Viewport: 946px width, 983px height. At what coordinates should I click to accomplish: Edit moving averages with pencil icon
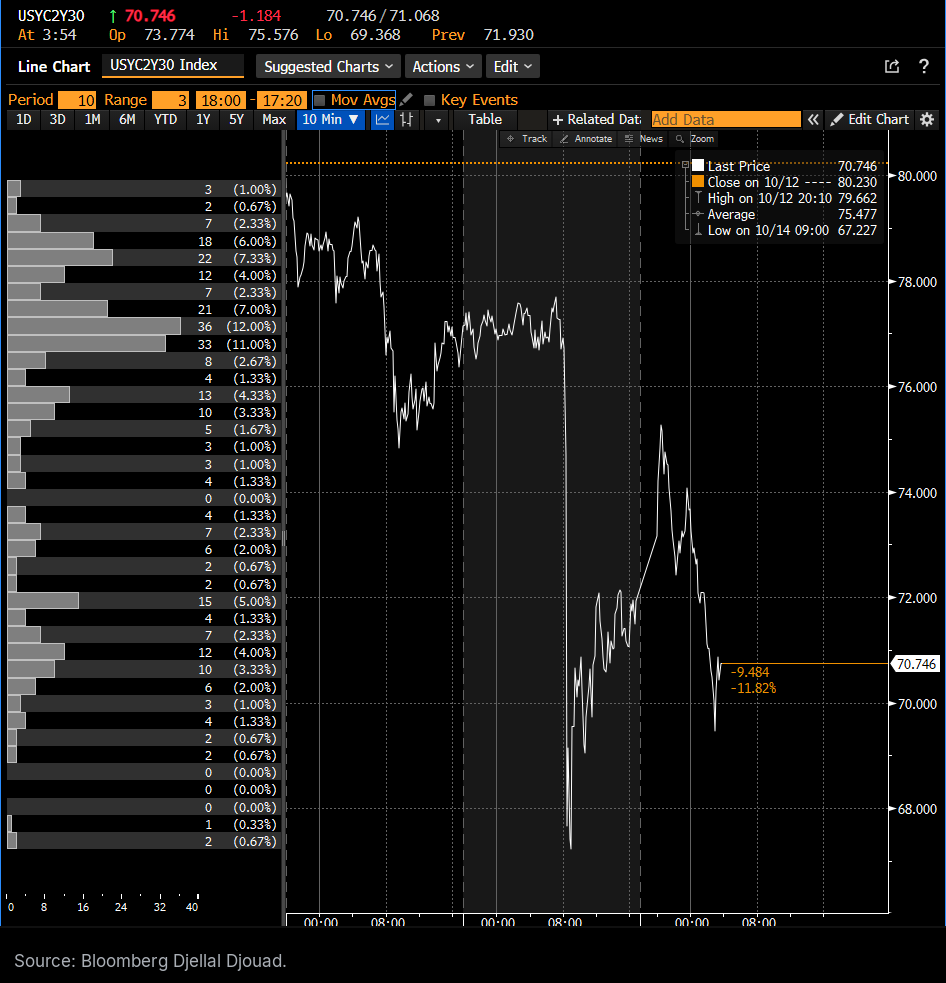click(x=406, y=99)
